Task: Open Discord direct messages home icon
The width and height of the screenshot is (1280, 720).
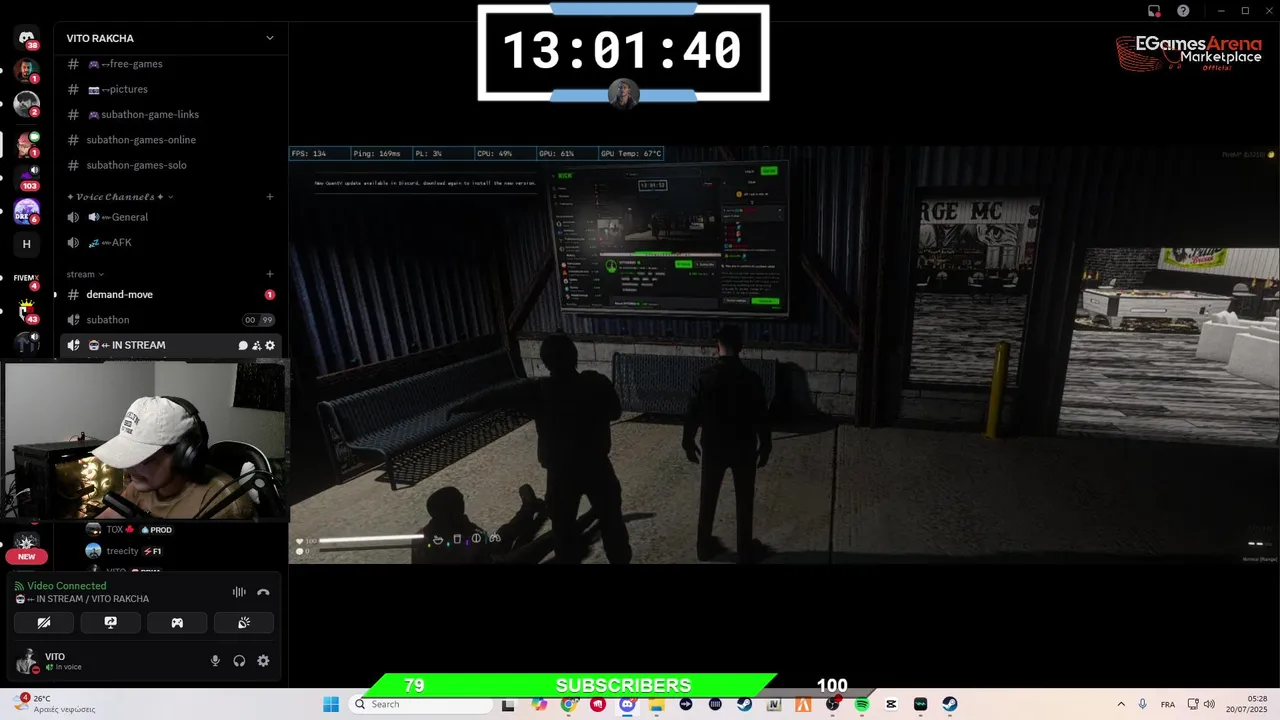Action: [x=27, y=38]
